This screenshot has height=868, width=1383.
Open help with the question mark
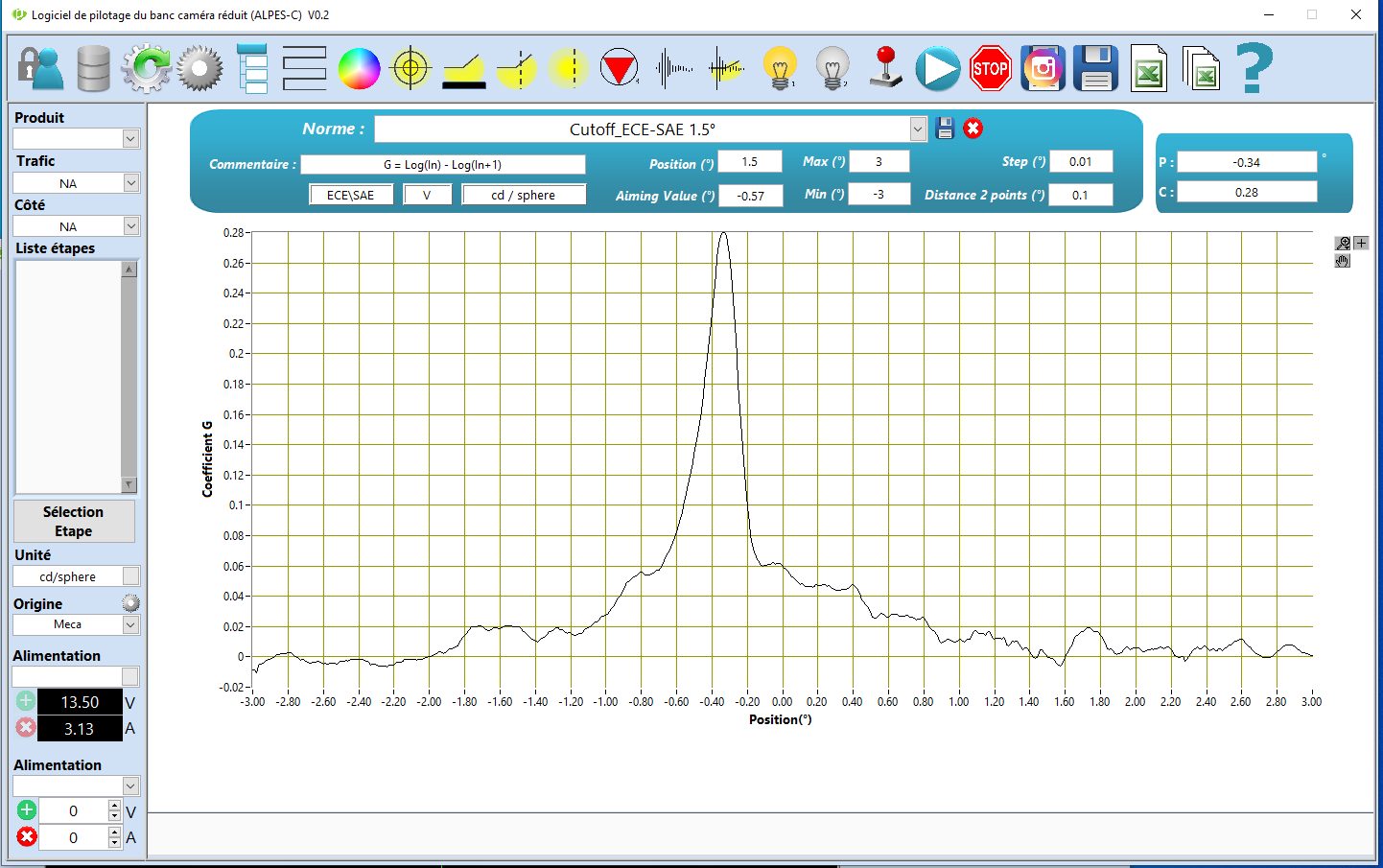click(1254, 68)
